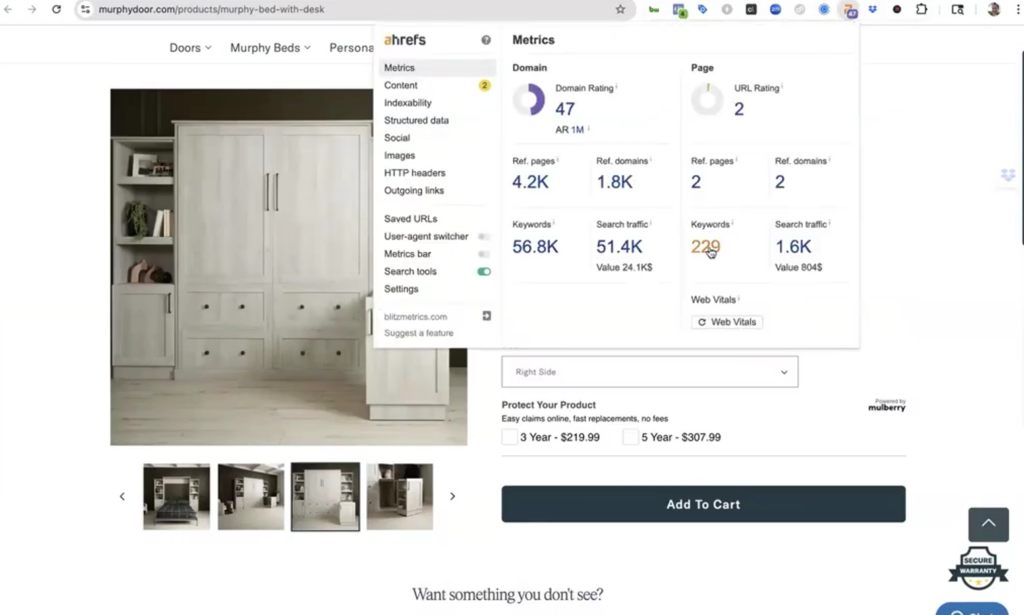Open the Chrome extensions puzzle icon

[x=921, y=10]
